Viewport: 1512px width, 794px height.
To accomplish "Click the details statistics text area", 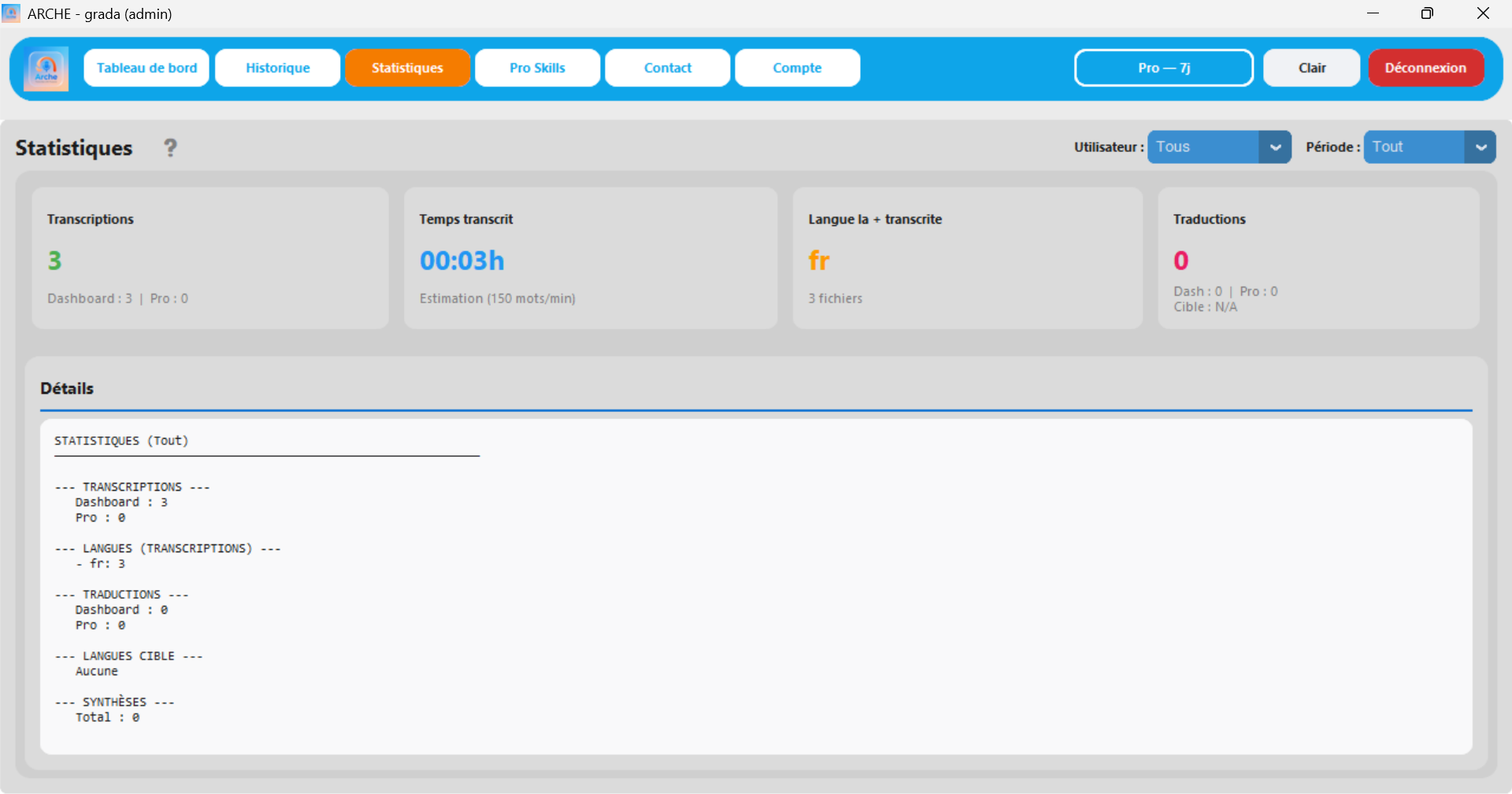I will pos(756,587).
